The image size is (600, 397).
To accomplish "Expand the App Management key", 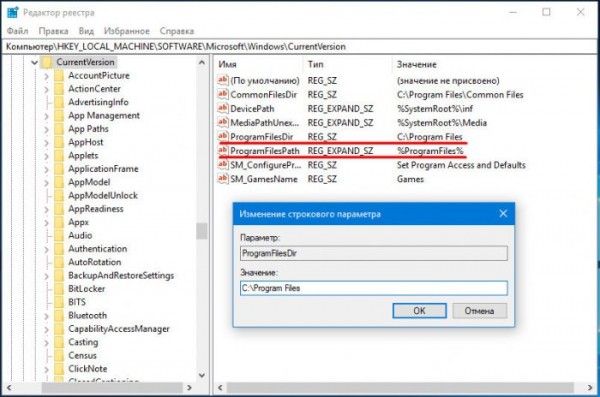I will [46, 116].
